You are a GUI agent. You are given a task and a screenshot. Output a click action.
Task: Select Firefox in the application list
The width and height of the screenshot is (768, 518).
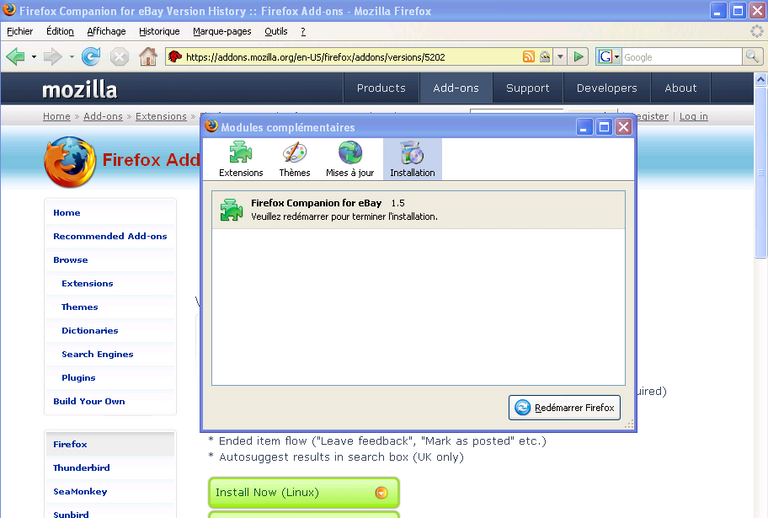pyautogui.click(x=110, y=444)
